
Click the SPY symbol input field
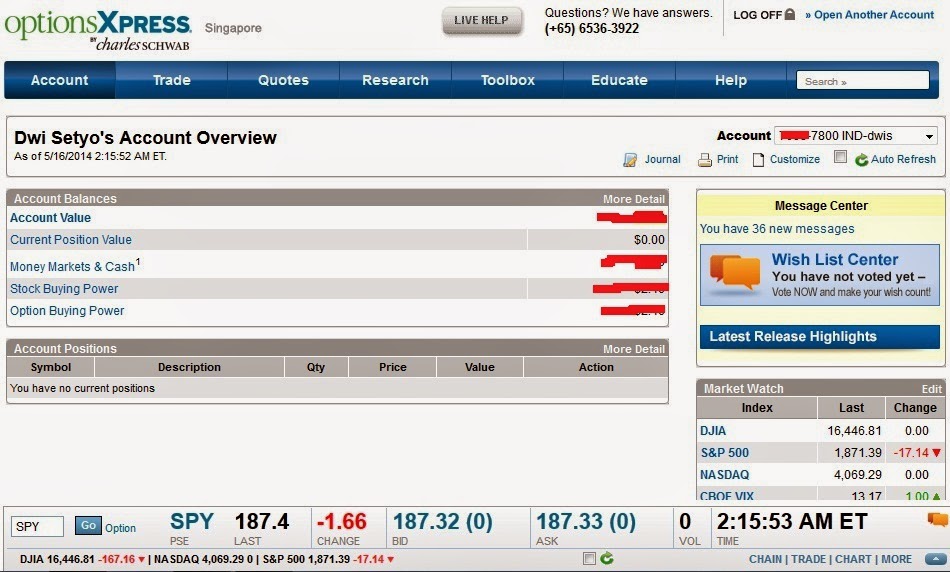tap(37, 527)
